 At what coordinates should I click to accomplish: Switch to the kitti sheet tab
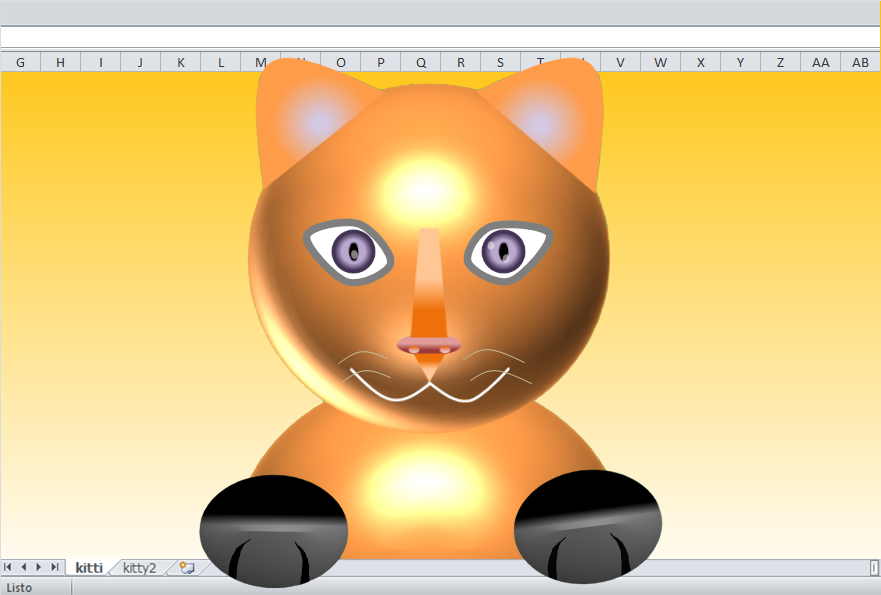(x=89, y=567)
